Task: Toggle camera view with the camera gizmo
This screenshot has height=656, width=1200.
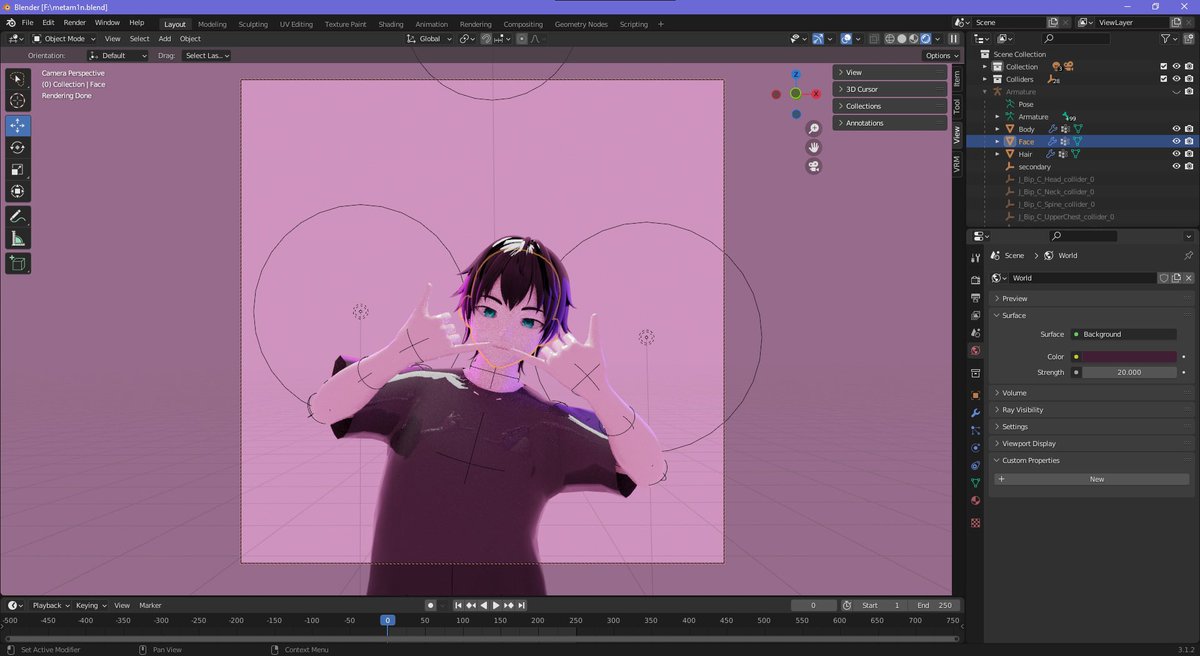Action: click(814, 166)
